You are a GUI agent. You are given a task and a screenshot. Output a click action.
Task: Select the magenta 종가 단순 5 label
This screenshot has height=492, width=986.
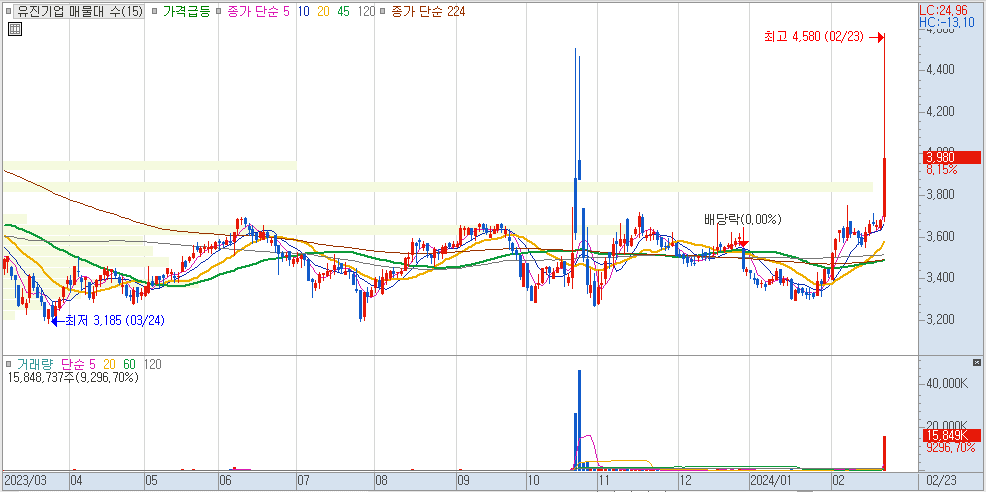(x=257, y=11)
